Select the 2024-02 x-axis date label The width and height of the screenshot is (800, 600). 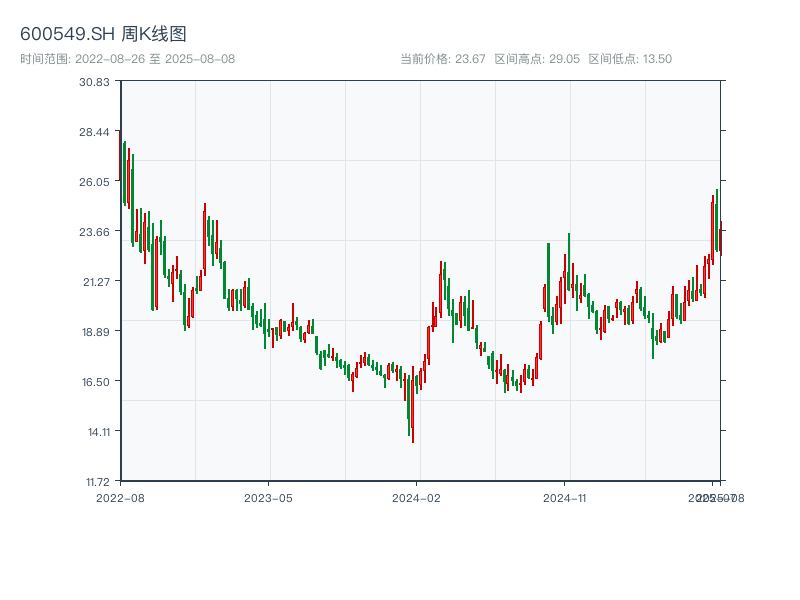coord(417,497)
